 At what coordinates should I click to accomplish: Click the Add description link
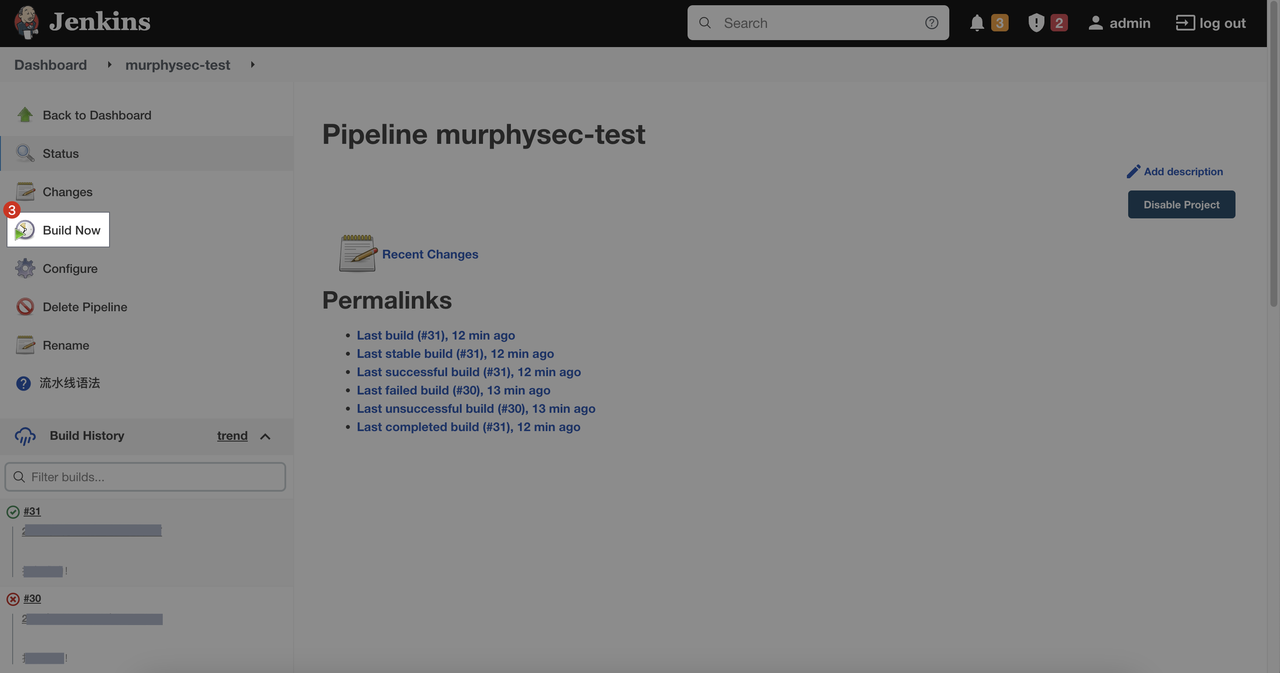[x=1182, y=172]
